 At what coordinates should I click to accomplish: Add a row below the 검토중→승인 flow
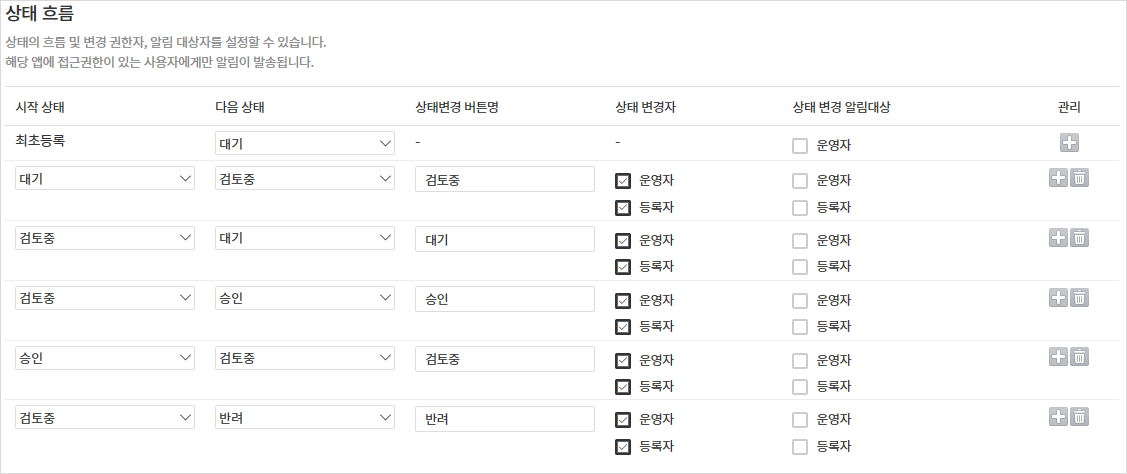[x=1058, y=298]
